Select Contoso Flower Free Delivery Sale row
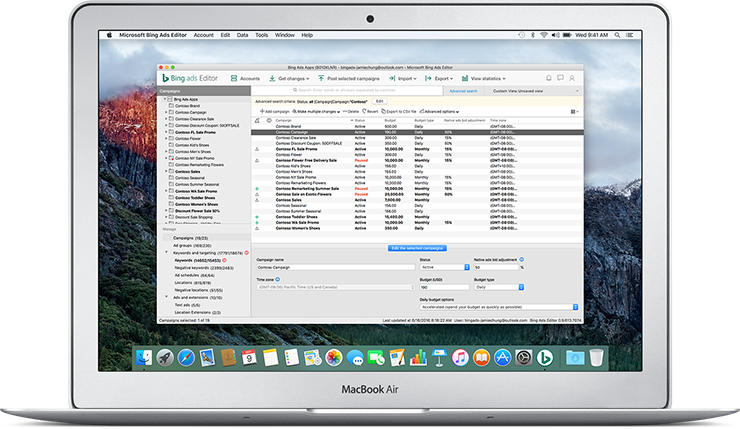 coord(417,160)
